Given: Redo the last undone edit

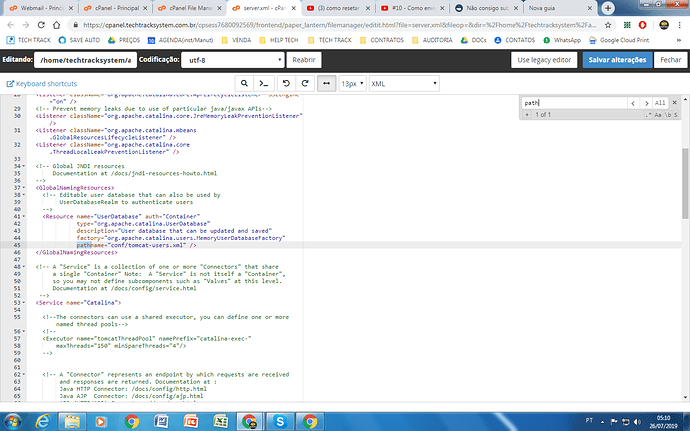Looking at the screenshot, I should pos(305,84).
